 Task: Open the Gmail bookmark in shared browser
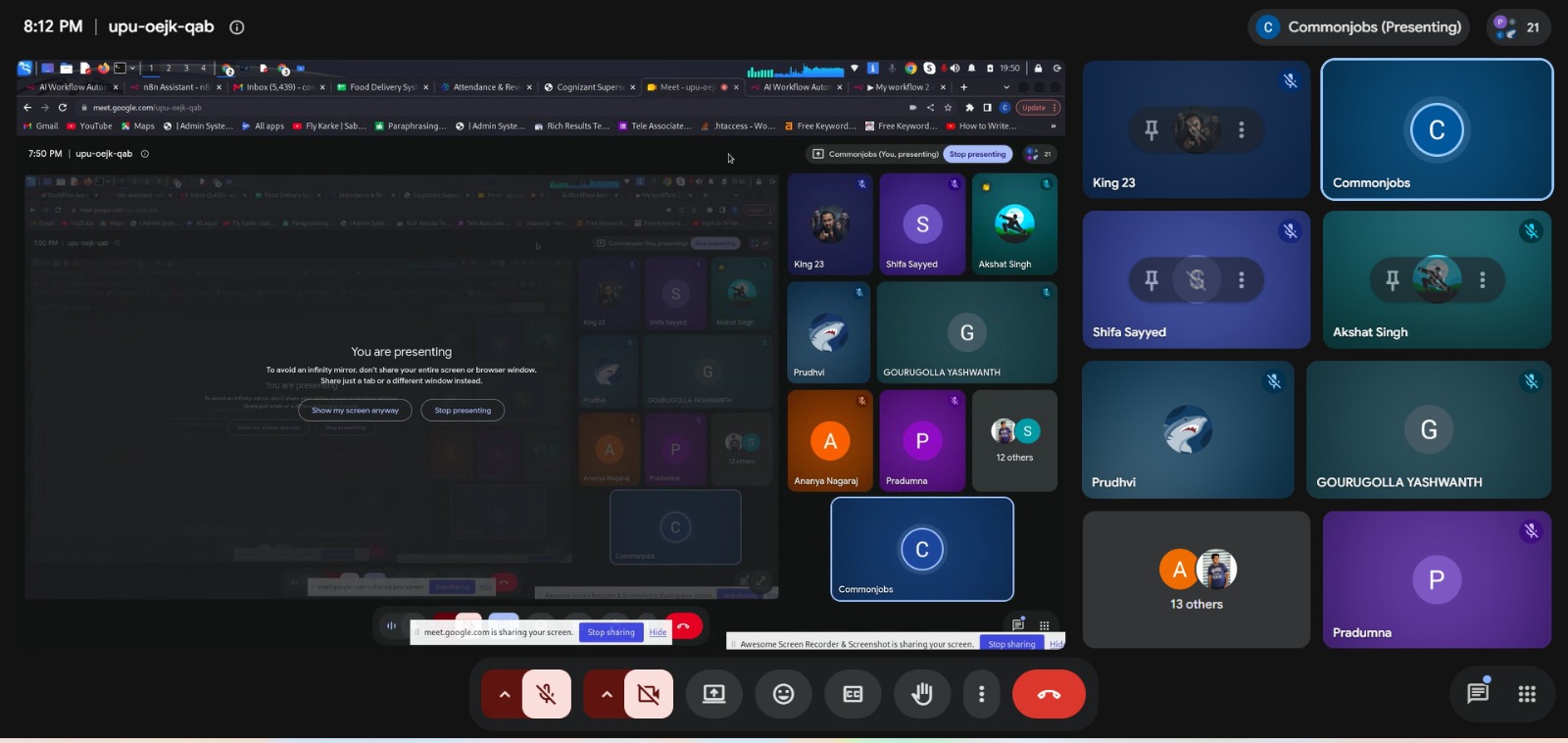pyautogui.click(x=40, y=125)
